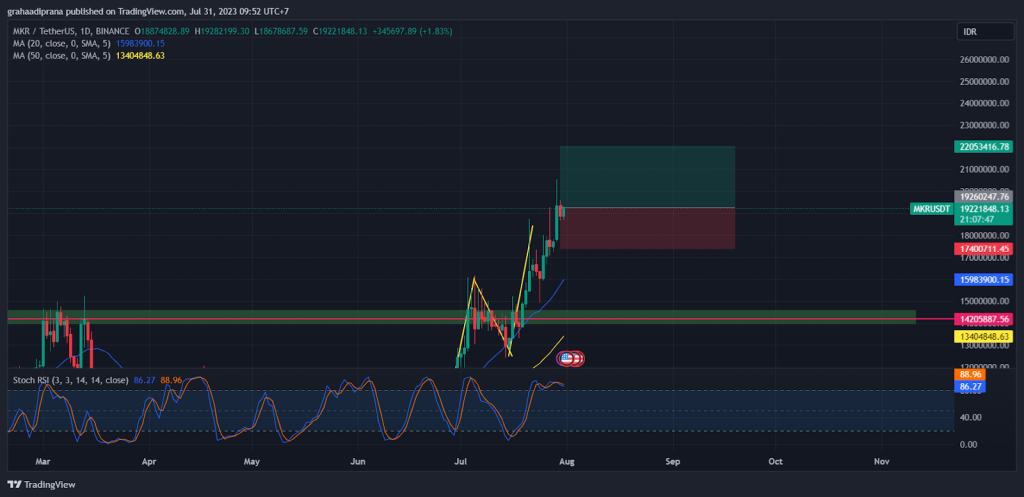
Task: Click orange Stoch RSI axis label 88.96
Action: click(x=970, y=376)
